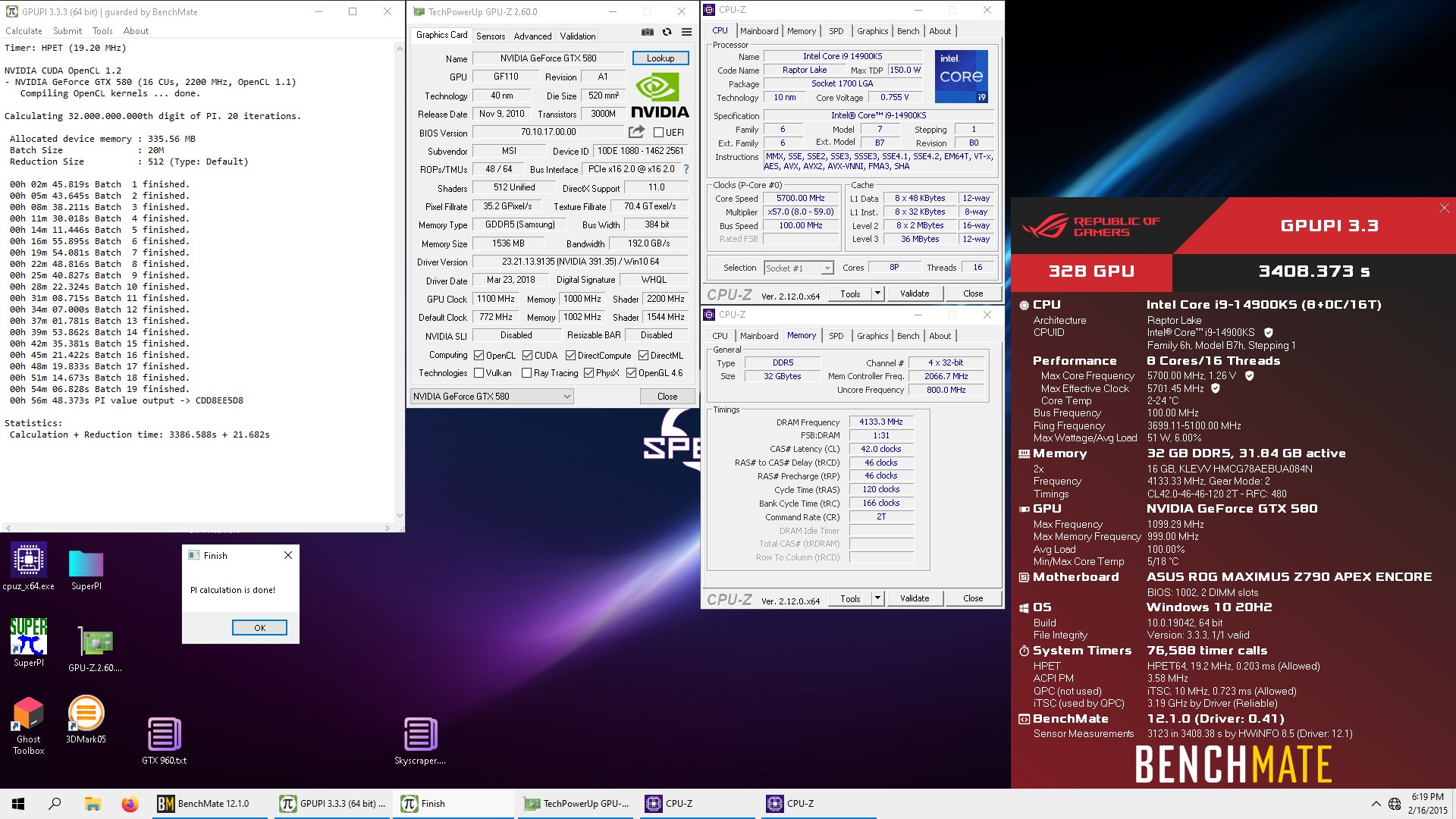
Task: Open taskbar search
Action: [x=55, y=804]
